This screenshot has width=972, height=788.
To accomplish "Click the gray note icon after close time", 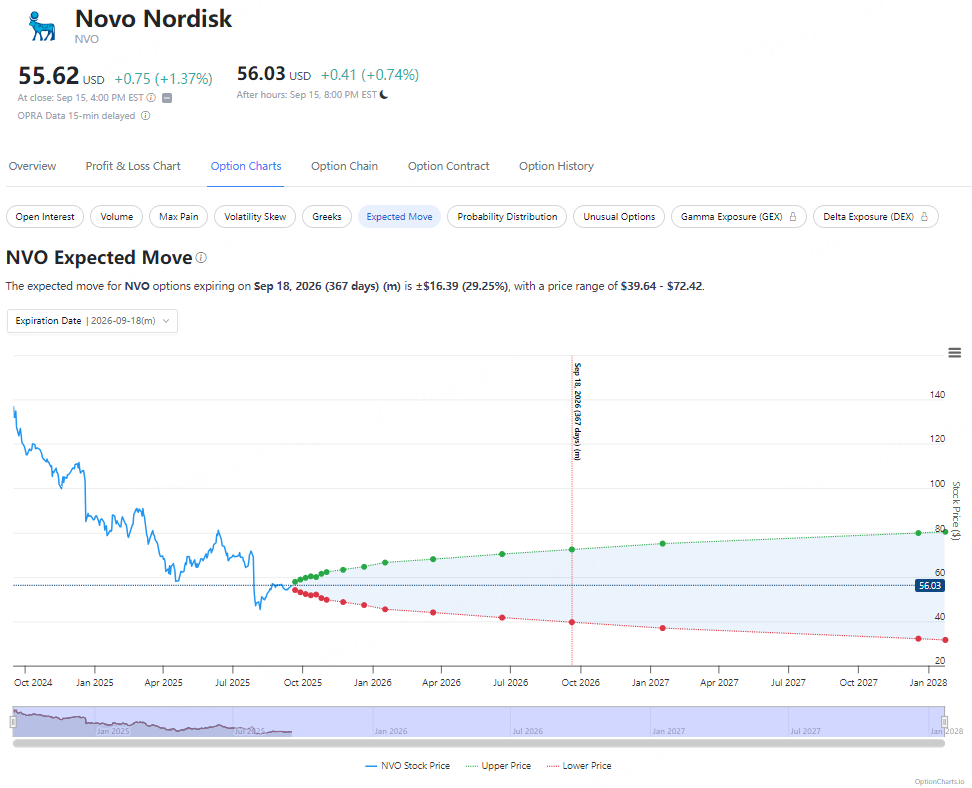I will pyautogui.click(x=167, y=98).
